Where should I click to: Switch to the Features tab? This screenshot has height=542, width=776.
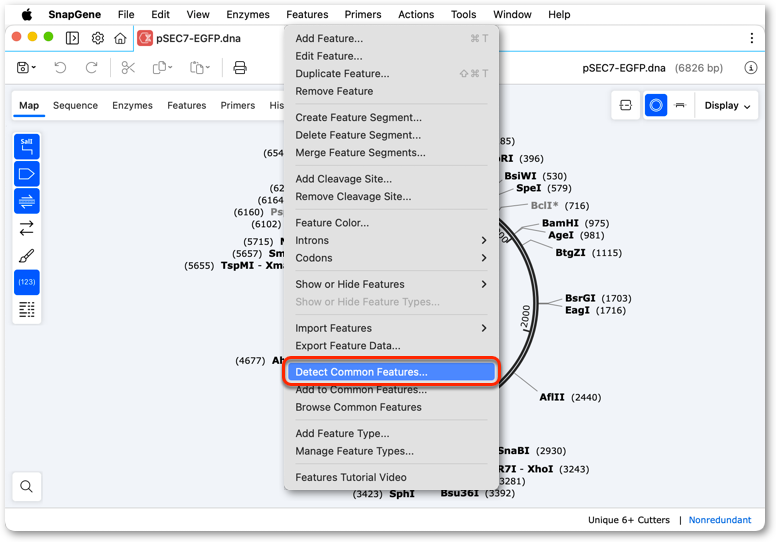(x=187, y=105)
